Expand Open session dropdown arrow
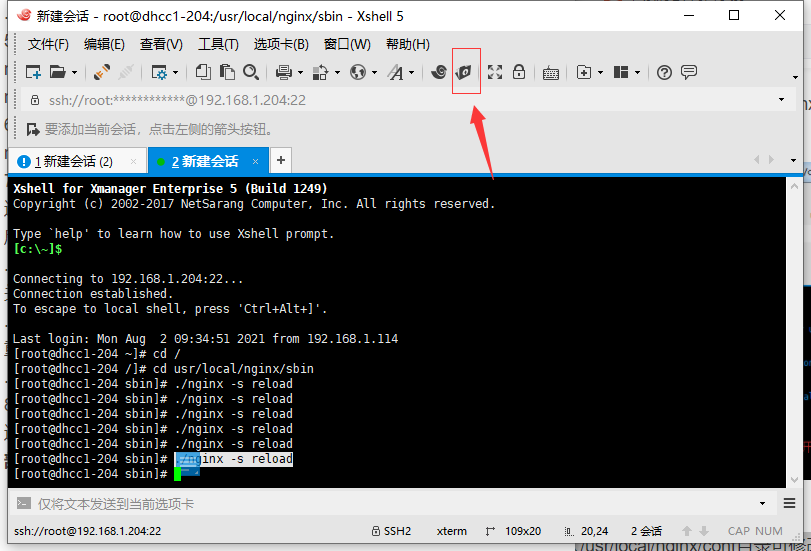Screen dimensions: 811x551 coord(74,73)
